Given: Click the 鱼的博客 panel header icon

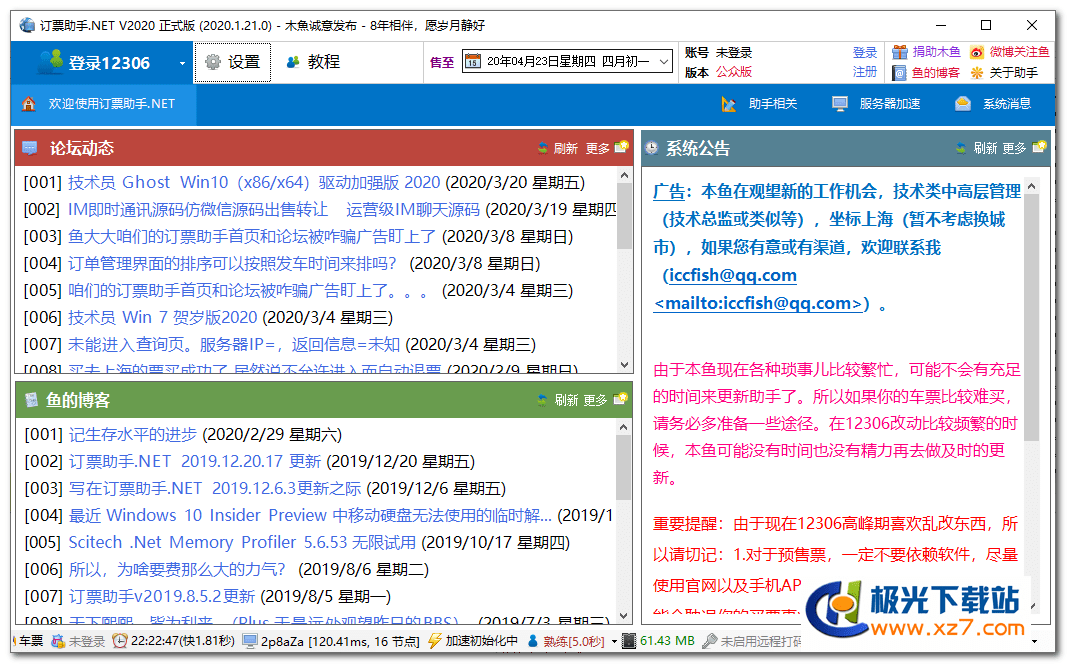Looking at the screenshot, I should coord(31,400).
